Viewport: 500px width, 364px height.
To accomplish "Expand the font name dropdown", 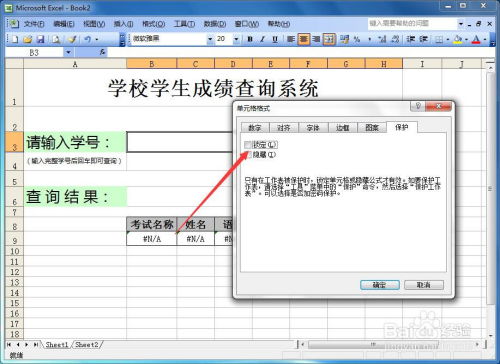I will tap(210, 39).
